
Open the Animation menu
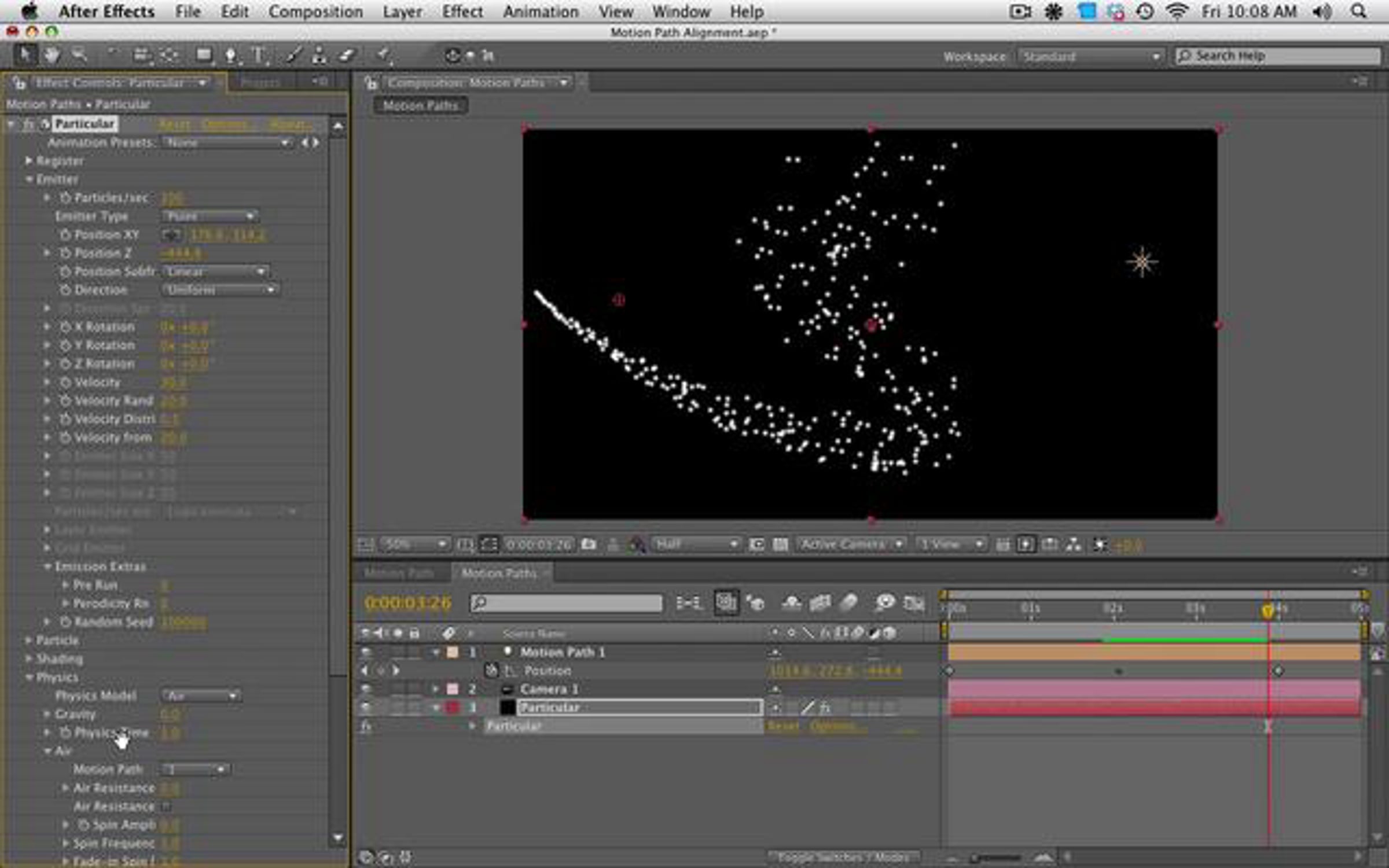(x=541, y=12)
